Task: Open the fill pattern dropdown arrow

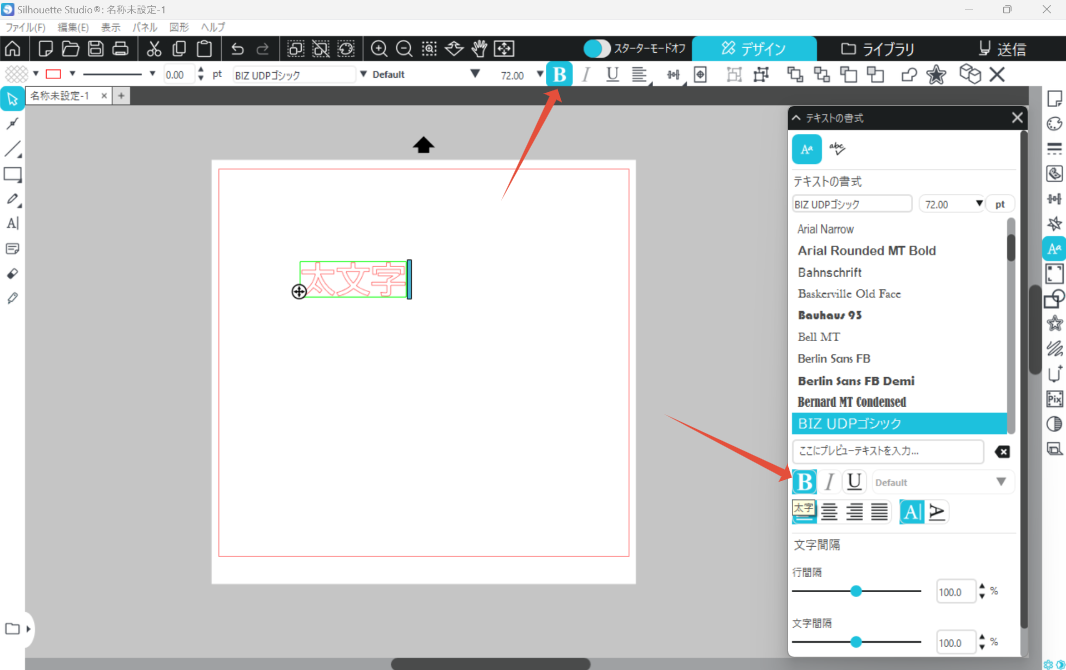Action: click(x=35, y=73)
